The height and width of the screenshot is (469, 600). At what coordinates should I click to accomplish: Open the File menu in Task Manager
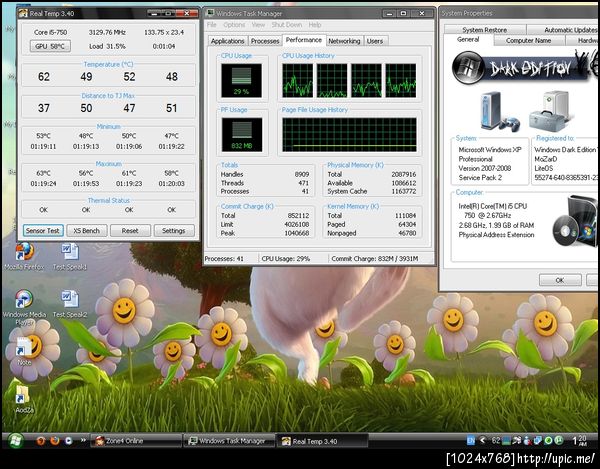point(212,25)
